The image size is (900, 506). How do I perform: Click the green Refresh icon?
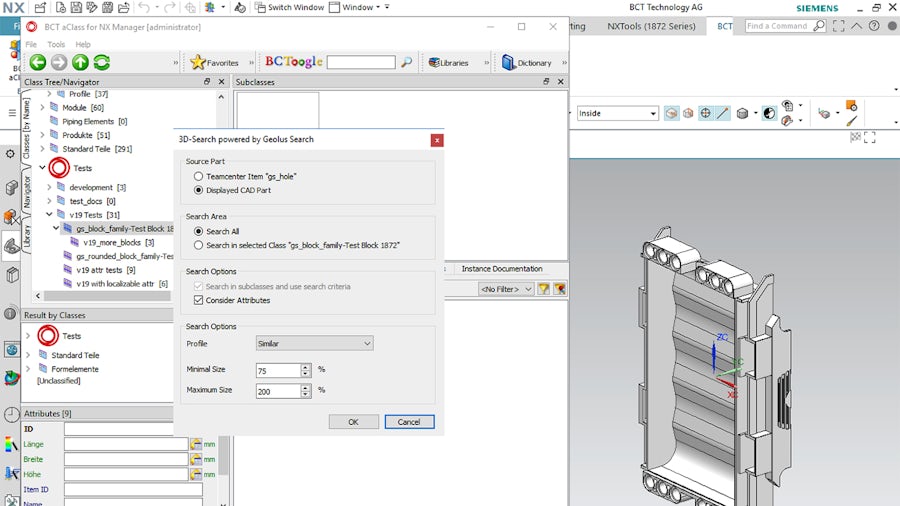(x=102, y=62)
